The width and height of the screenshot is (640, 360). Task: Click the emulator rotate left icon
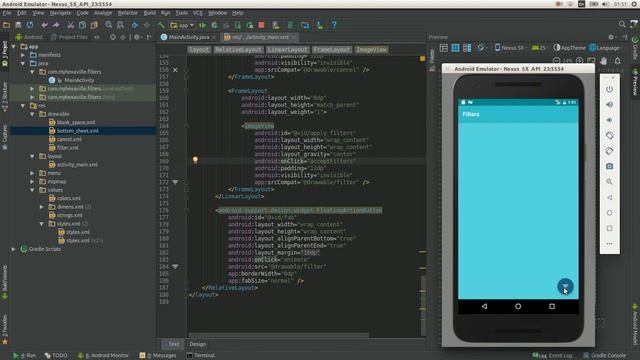coord(609,136)
